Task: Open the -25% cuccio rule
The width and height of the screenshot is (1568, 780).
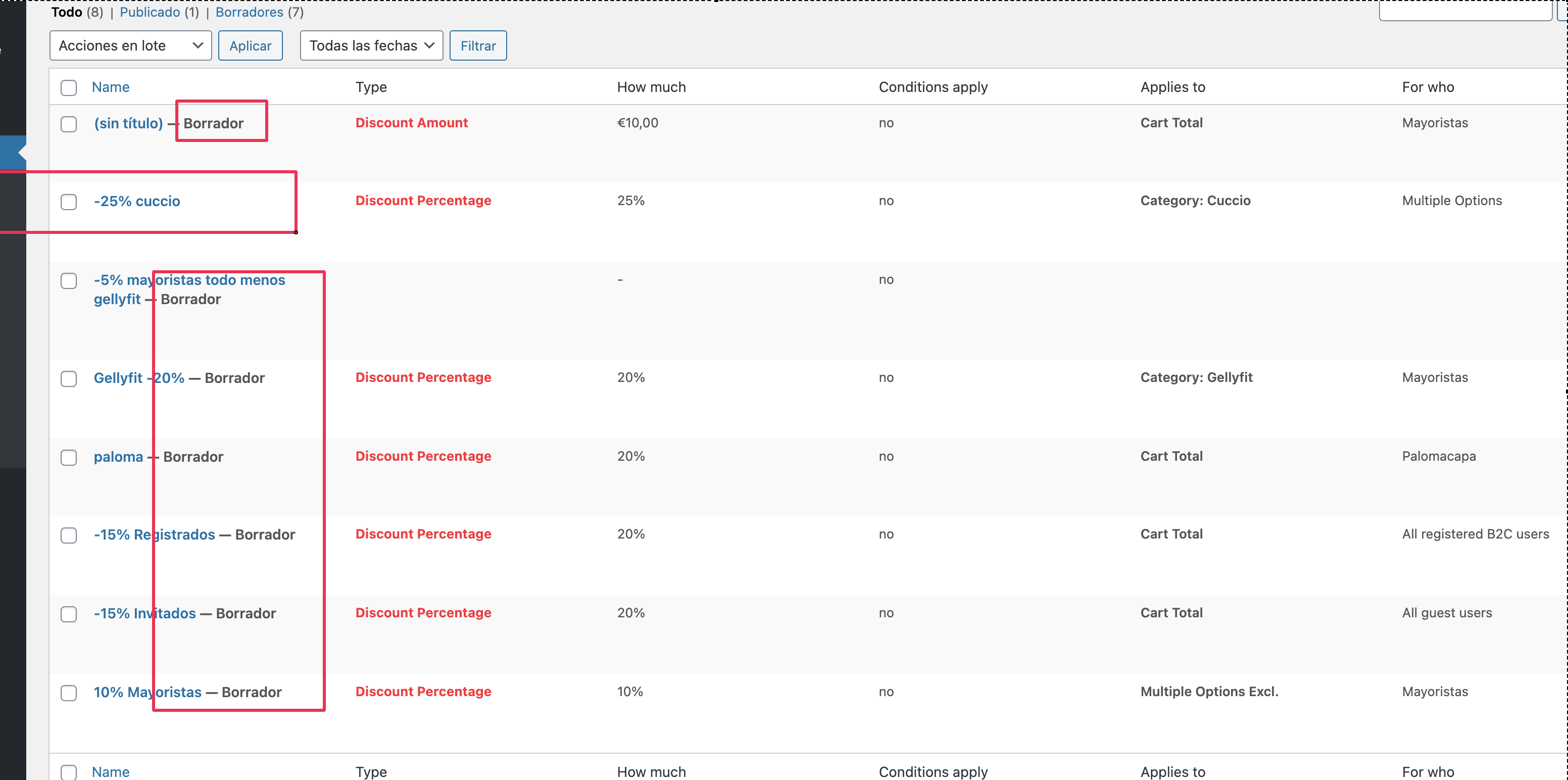Action: (137, 201)
